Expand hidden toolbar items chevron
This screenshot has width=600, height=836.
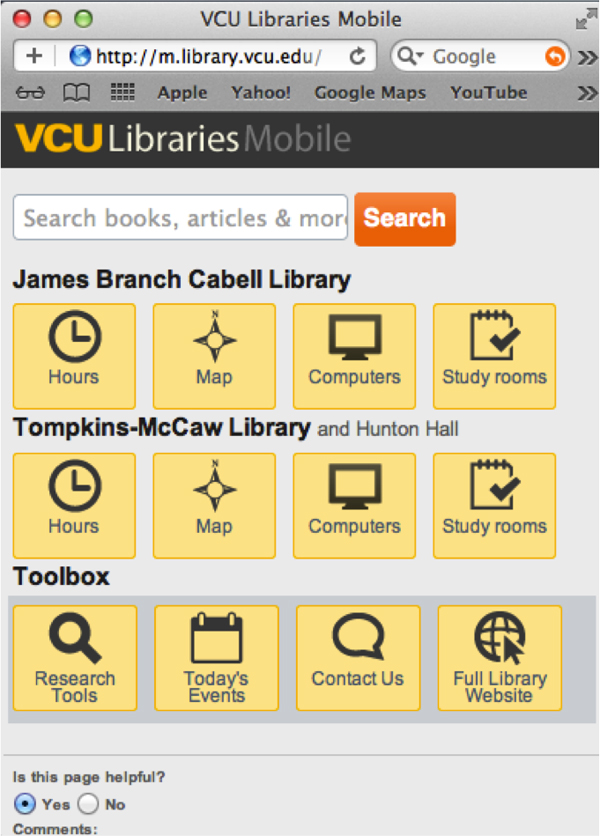588,57
